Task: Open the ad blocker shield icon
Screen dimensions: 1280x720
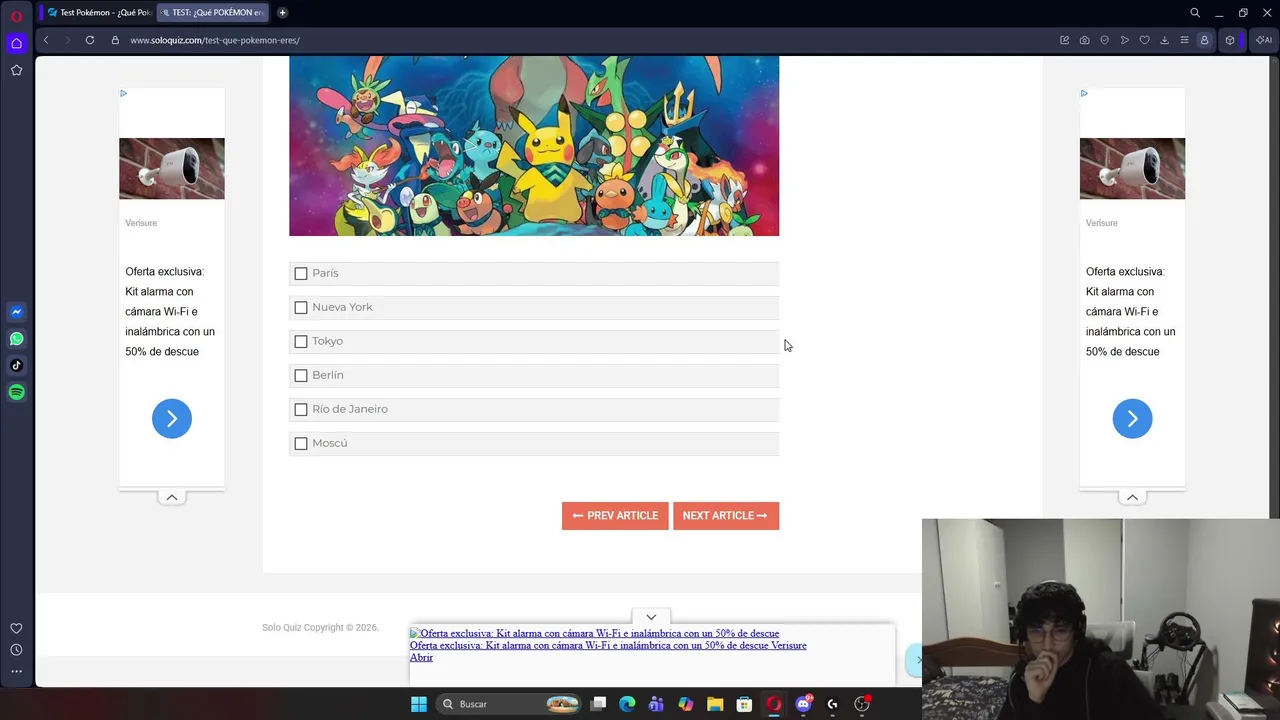Action: (x=1105, y=40)
